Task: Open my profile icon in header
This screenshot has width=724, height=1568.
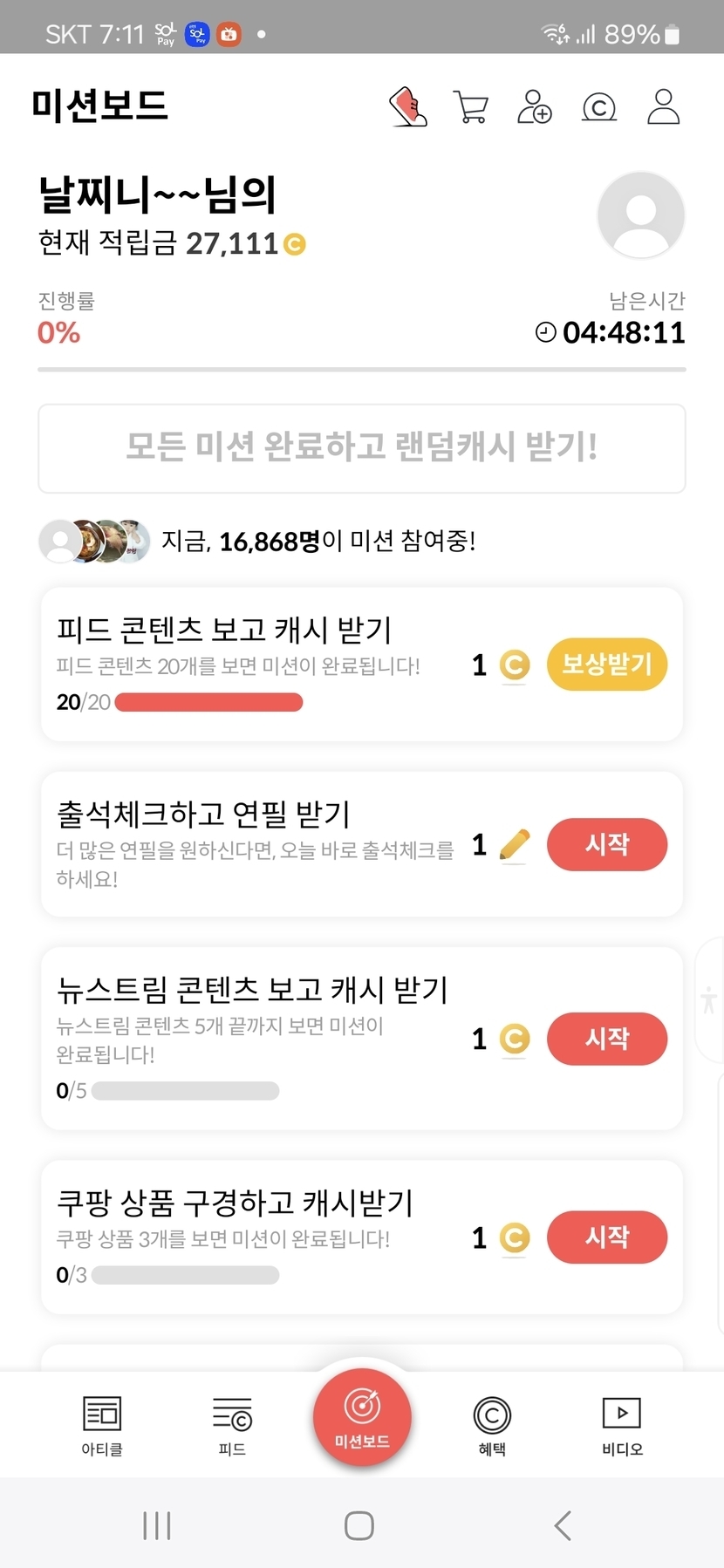Action: point(663,107)
